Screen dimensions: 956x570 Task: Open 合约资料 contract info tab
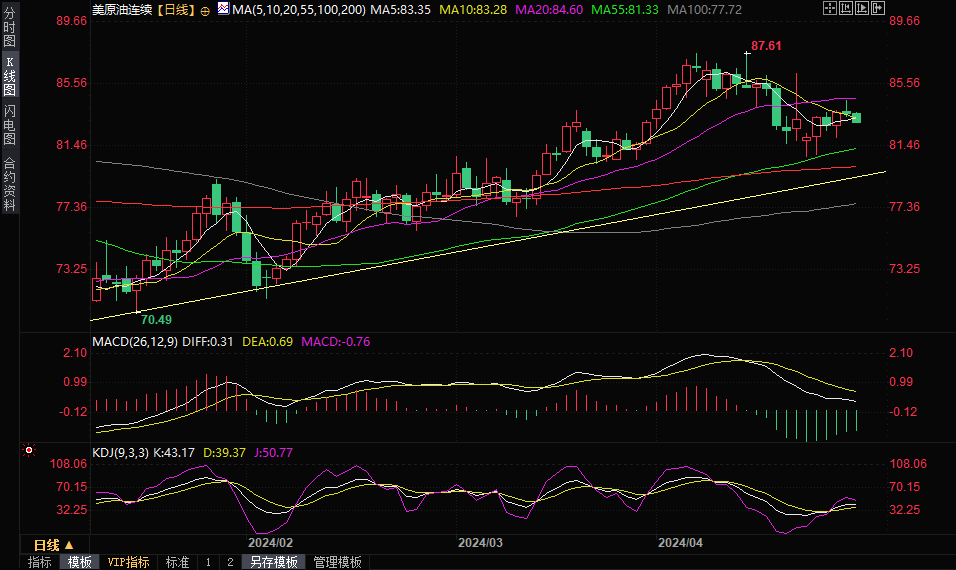pos(9,184)
